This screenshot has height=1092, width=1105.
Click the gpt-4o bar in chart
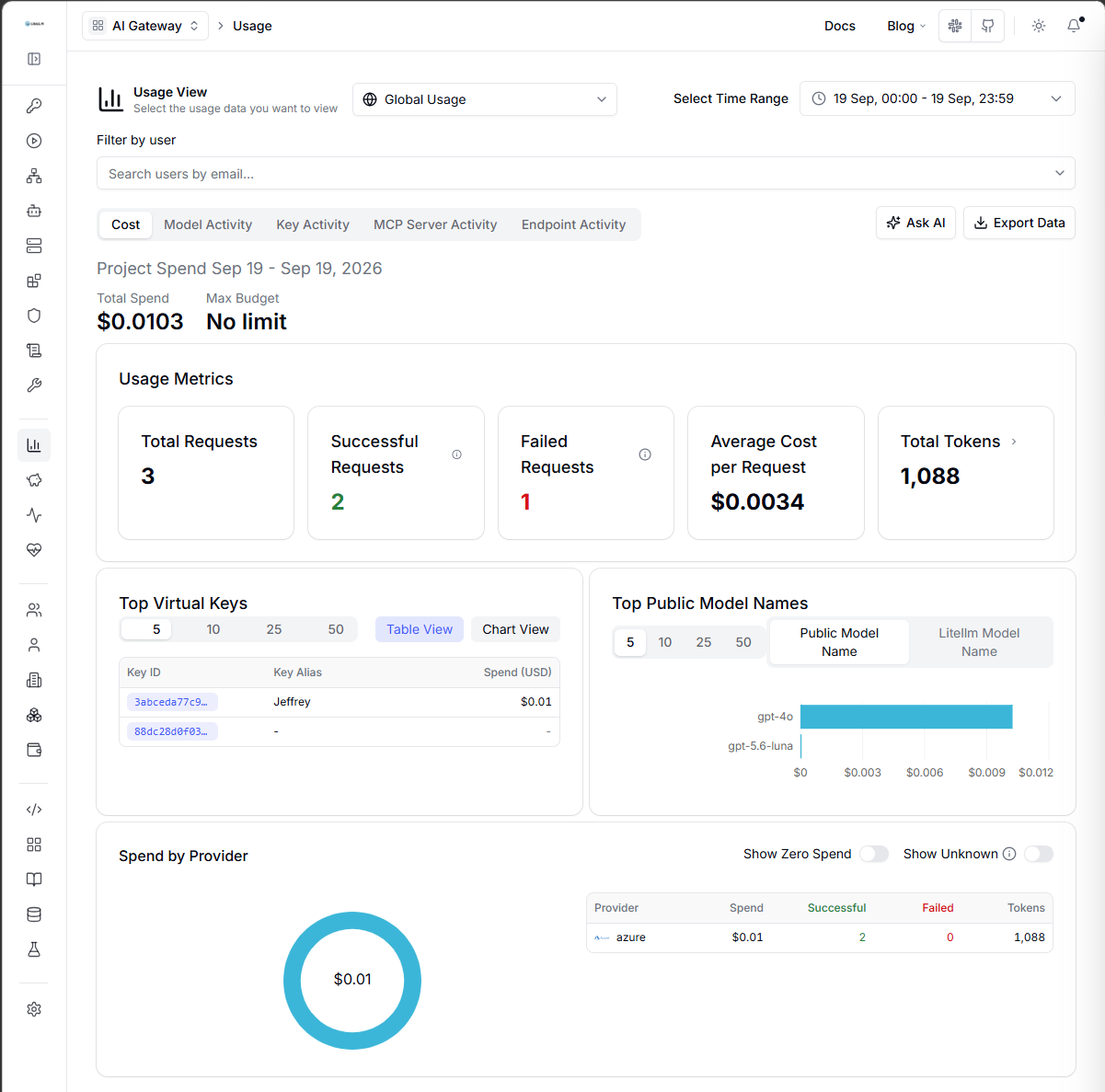click(906, 717)
